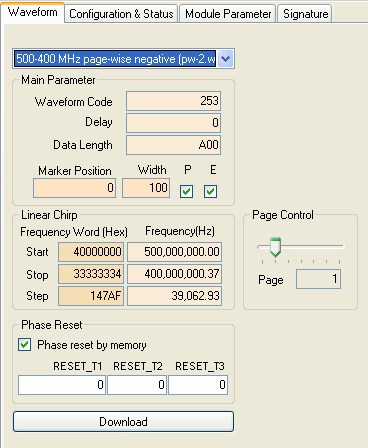Click the Start frequency Hz field
Screen dimensions: 368x448
pos(174,252)
